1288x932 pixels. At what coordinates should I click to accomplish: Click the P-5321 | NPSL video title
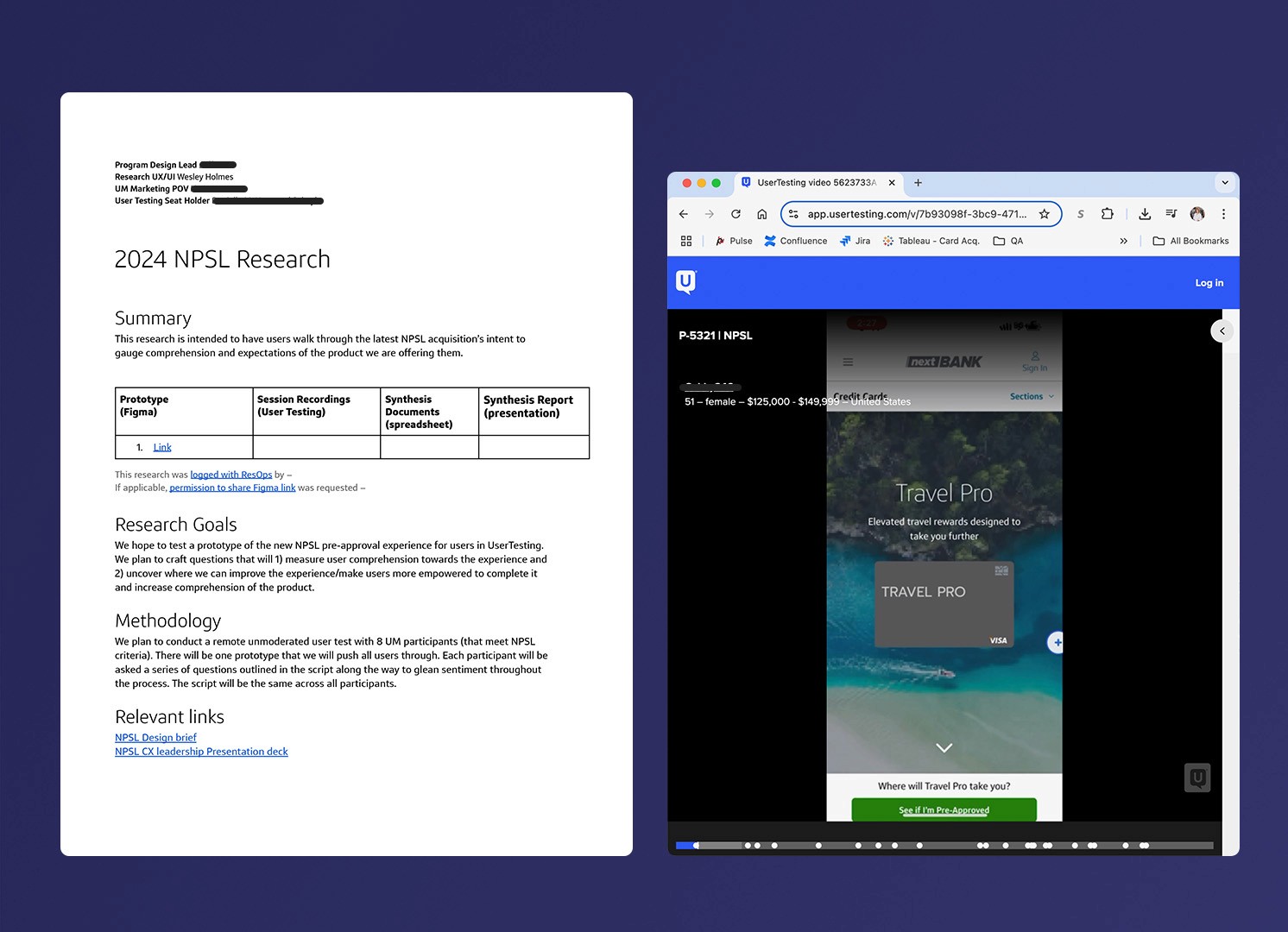pos(716,336)
